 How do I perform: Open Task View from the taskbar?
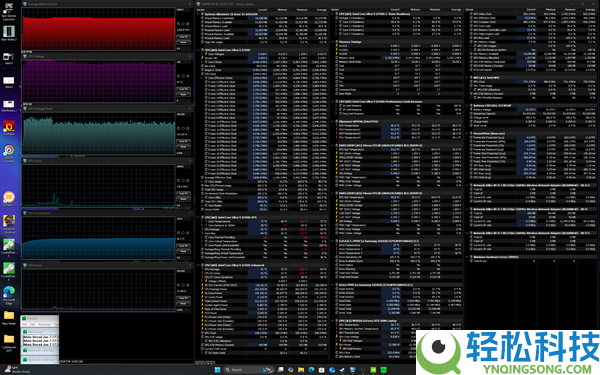point(280,370)
